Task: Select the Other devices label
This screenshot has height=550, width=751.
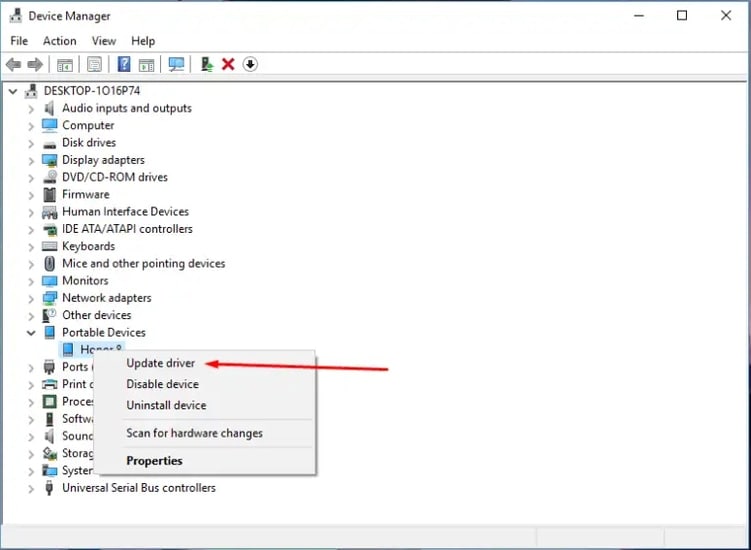Action: pos(97,315)
